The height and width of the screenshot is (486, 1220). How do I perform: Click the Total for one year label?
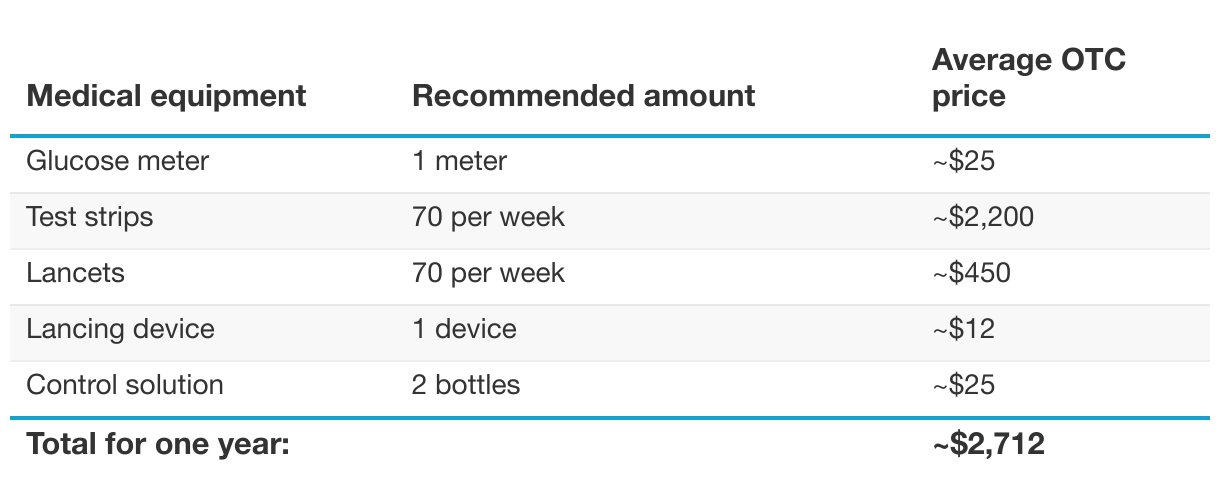coord(158,444)
